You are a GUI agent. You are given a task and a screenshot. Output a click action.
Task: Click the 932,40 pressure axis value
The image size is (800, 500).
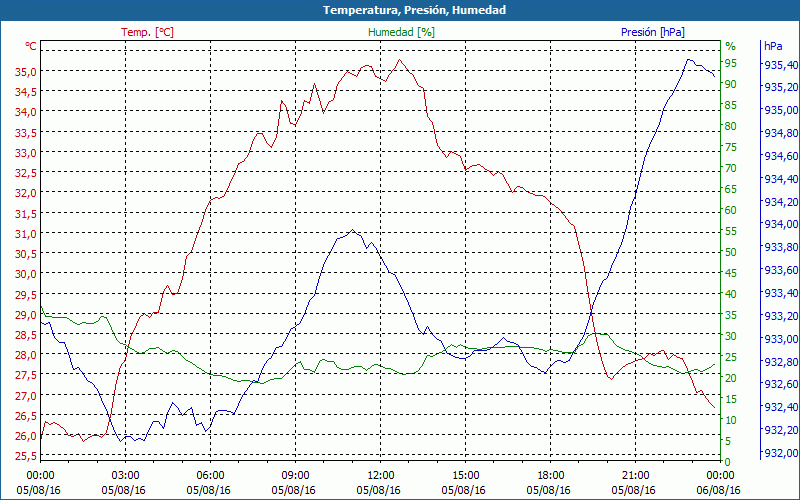coord(781,407)
